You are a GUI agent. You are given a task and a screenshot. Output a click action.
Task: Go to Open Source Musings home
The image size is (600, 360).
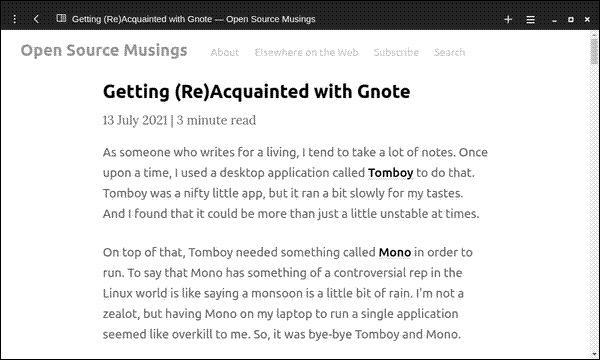[104, 50]
